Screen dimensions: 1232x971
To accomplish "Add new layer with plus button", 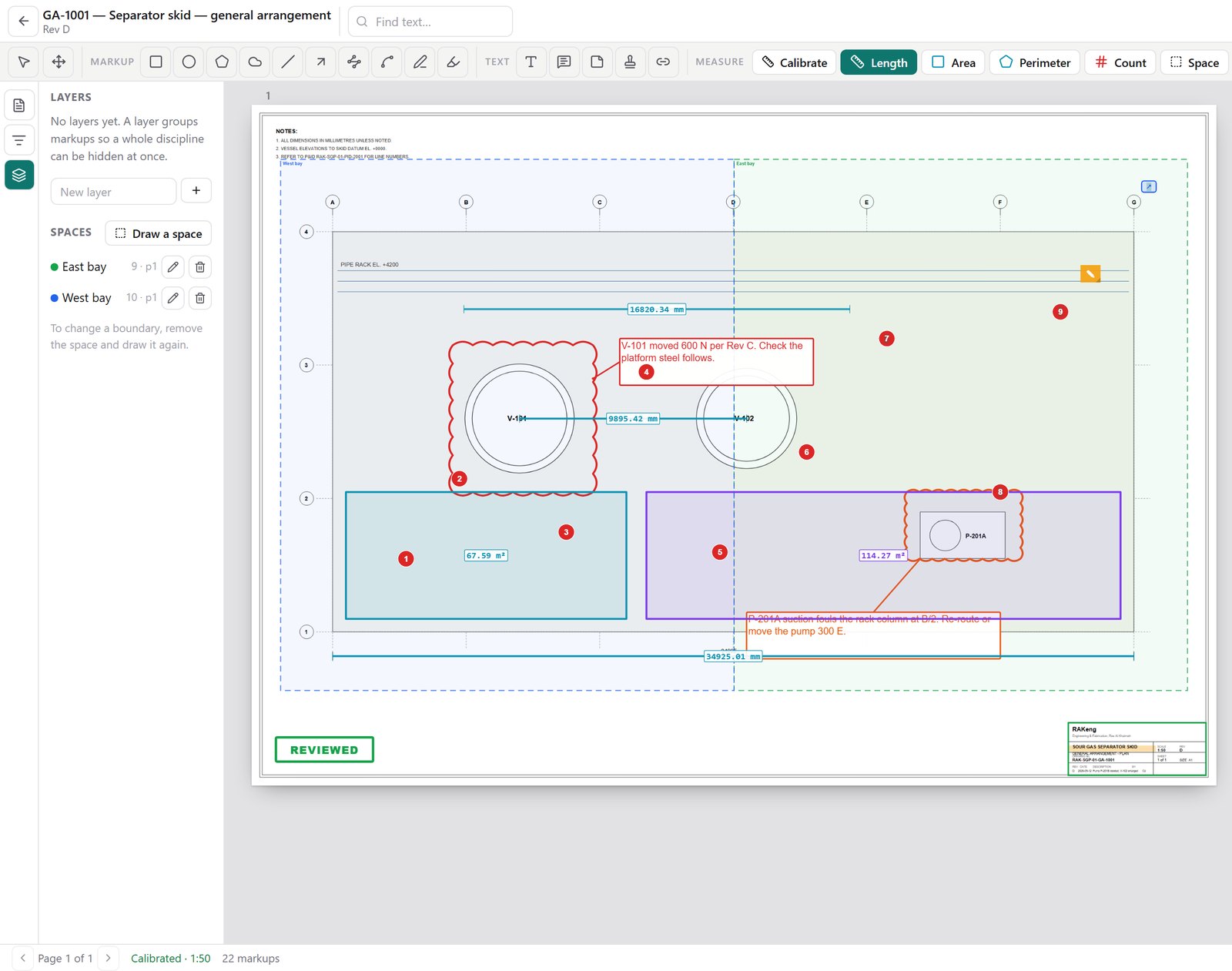I will click(x=196, y=191).
